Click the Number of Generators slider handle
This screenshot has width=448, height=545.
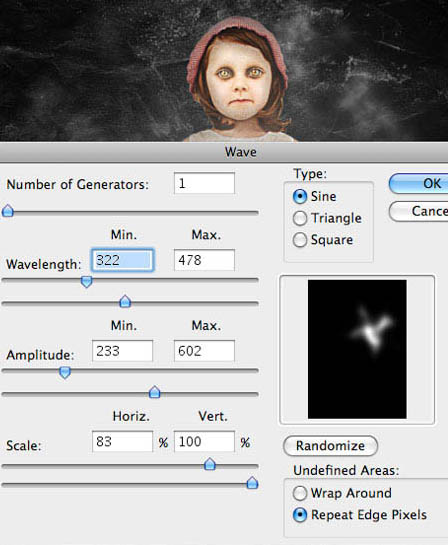pos(8,211)
